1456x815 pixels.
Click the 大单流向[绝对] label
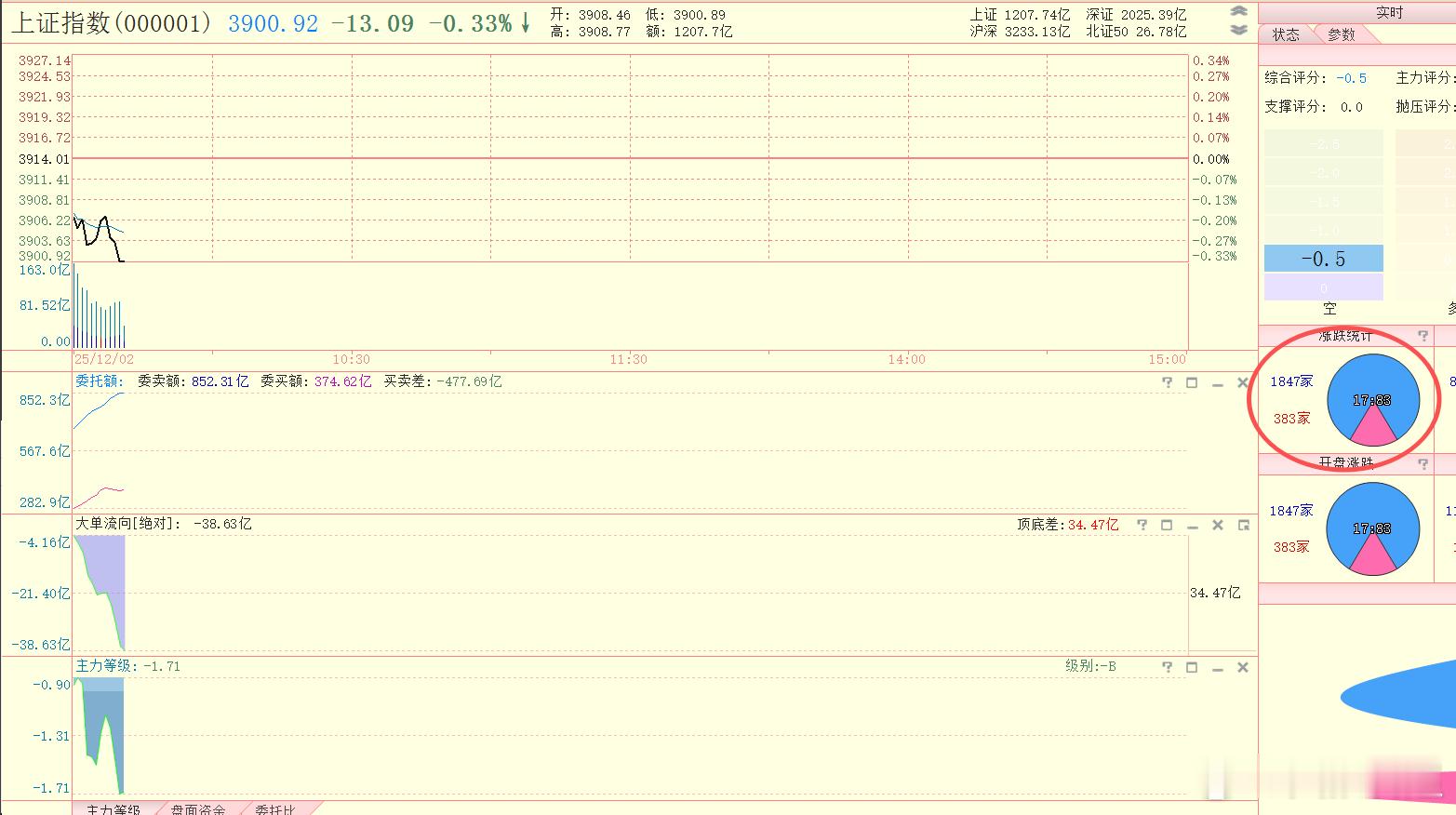129,524
